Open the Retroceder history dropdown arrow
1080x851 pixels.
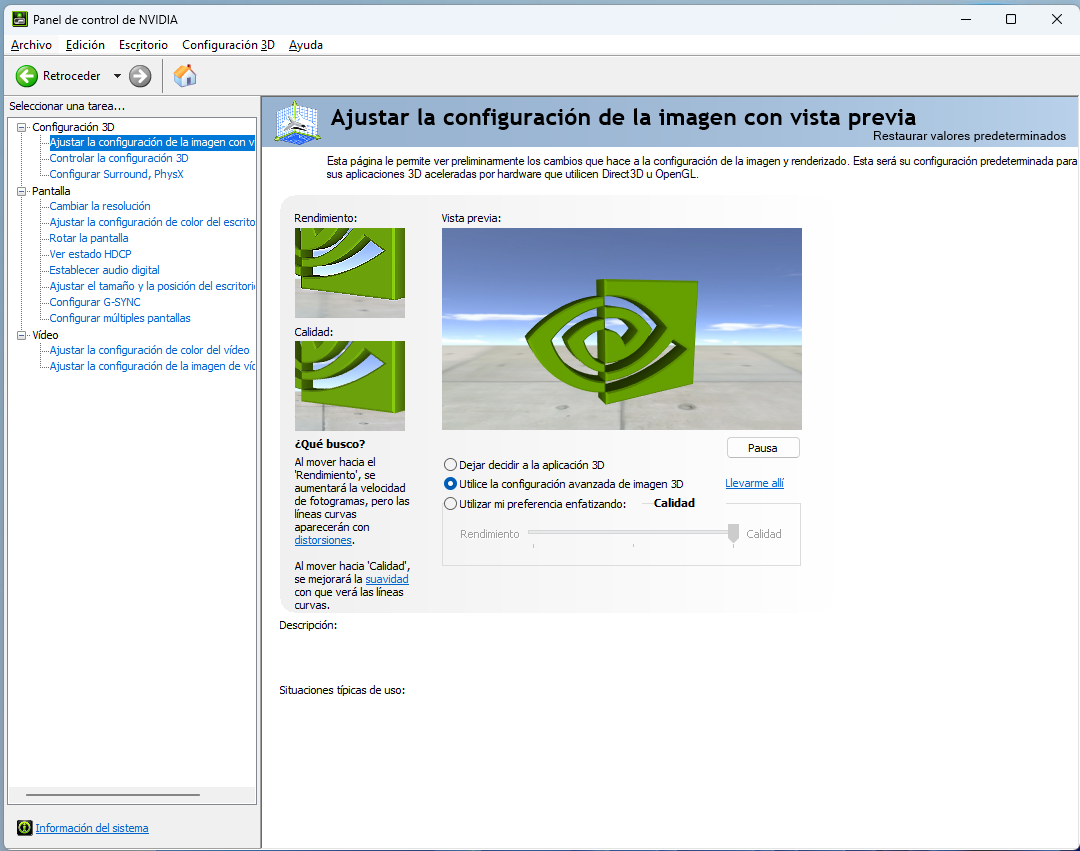[x=117, y=76]
